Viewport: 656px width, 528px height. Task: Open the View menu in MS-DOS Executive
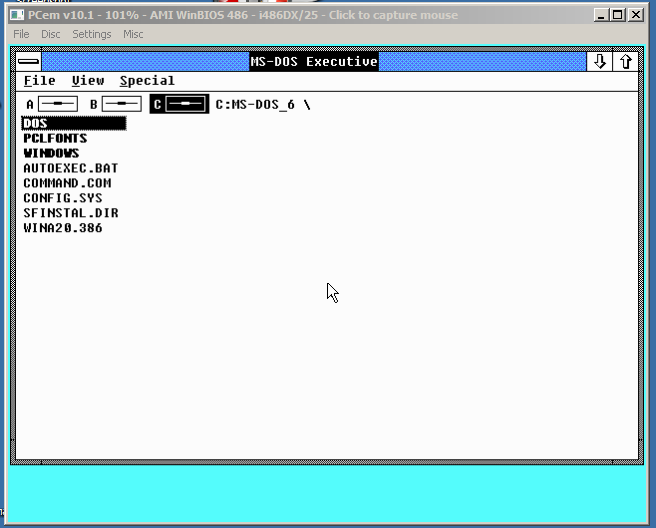pyautogui.click(x=88, y=80)
